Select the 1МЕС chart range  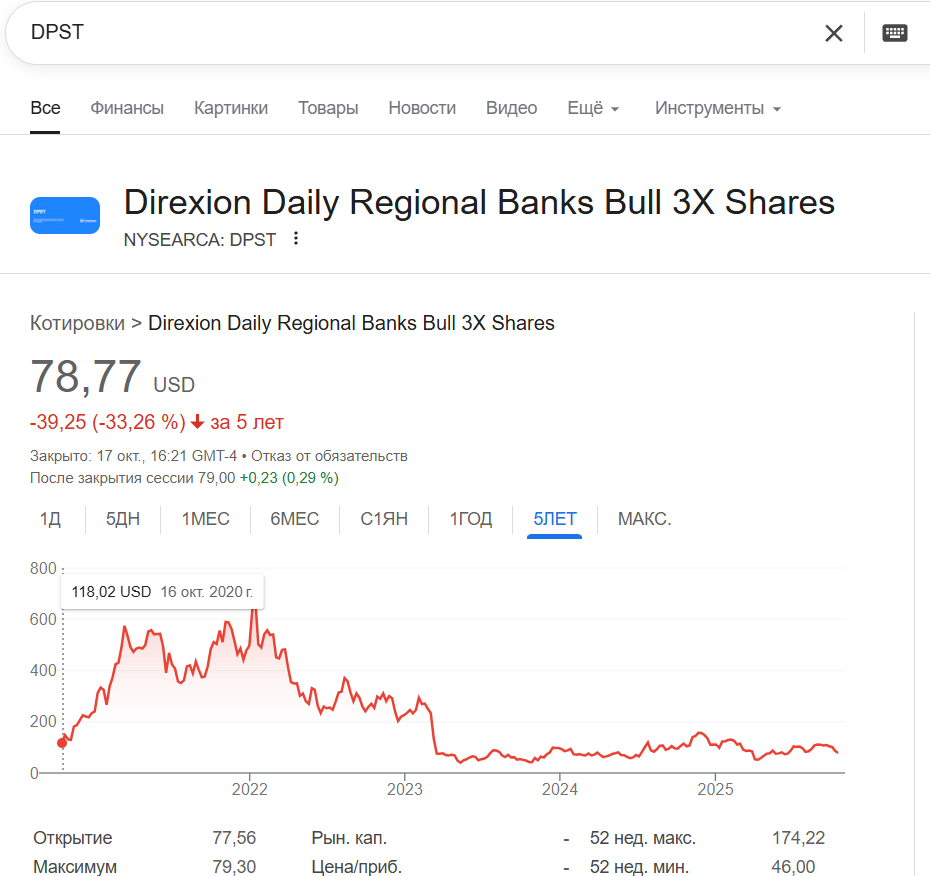click(x=205, y=519)
